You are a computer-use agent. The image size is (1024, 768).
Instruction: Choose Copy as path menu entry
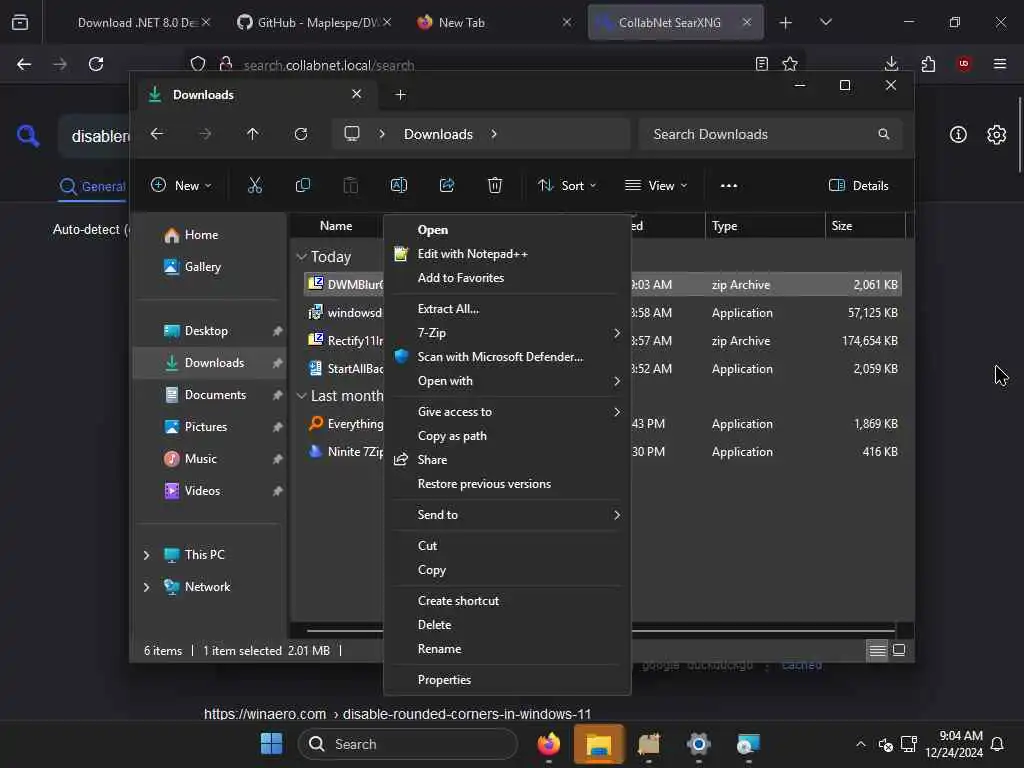pos(507,436)
